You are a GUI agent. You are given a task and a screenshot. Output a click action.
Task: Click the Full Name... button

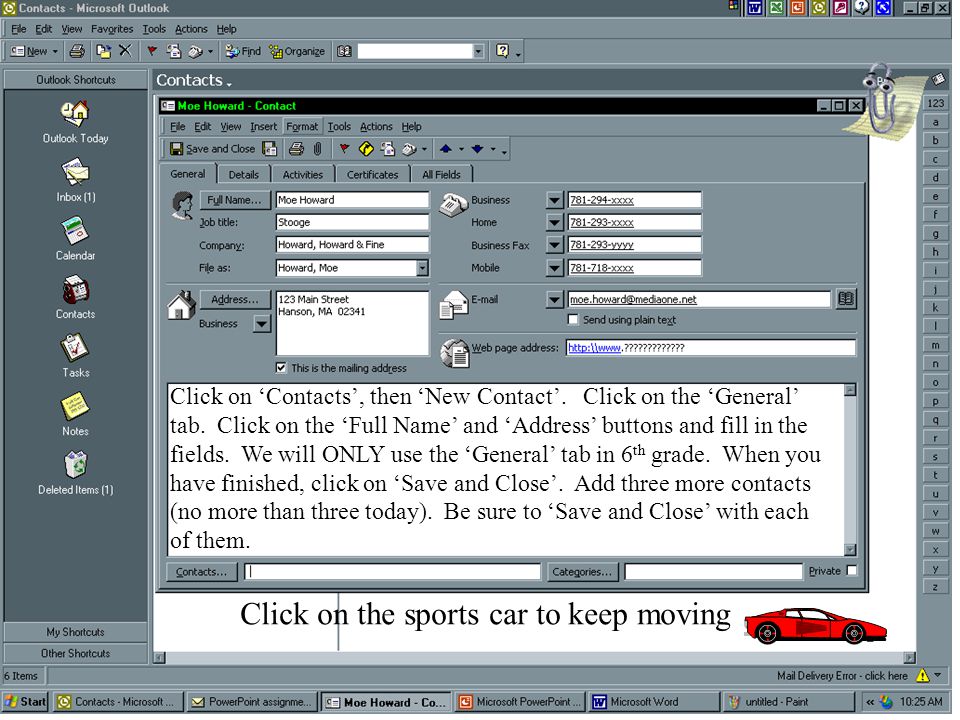point(236,201)
